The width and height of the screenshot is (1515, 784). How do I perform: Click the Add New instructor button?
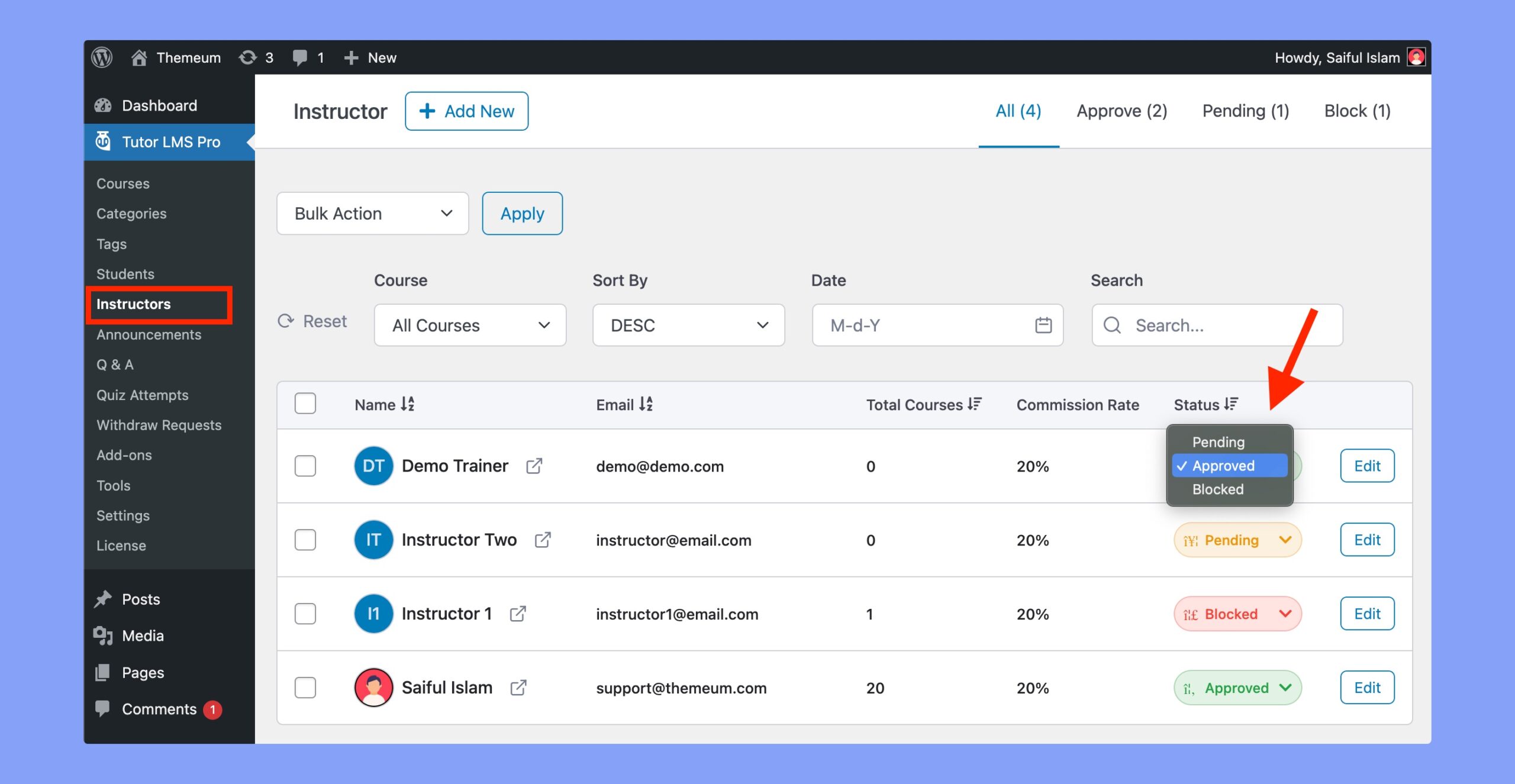[466, 111]
